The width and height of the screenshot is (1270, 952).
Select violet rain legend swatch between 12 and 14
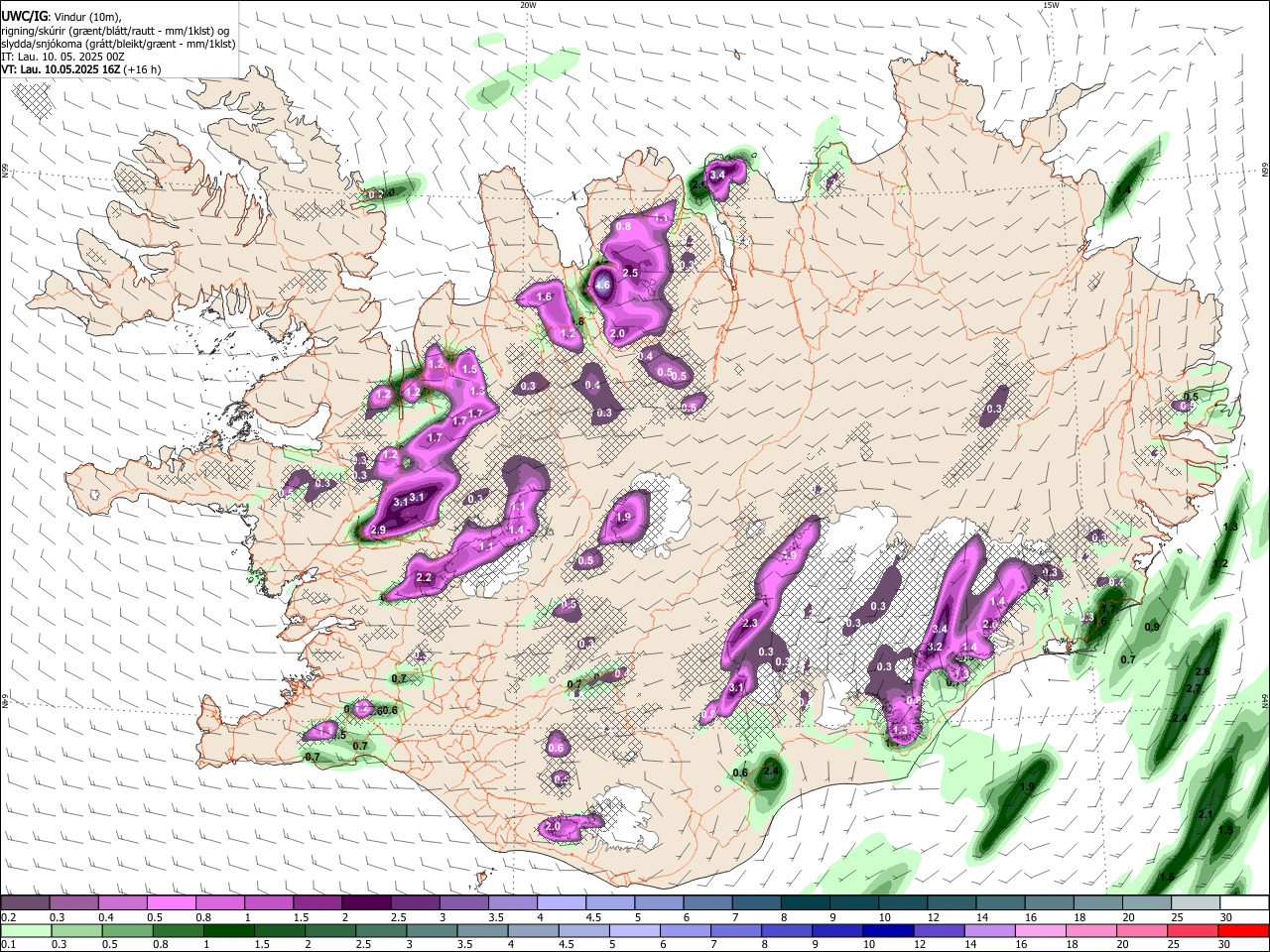(x=937, y=930)
